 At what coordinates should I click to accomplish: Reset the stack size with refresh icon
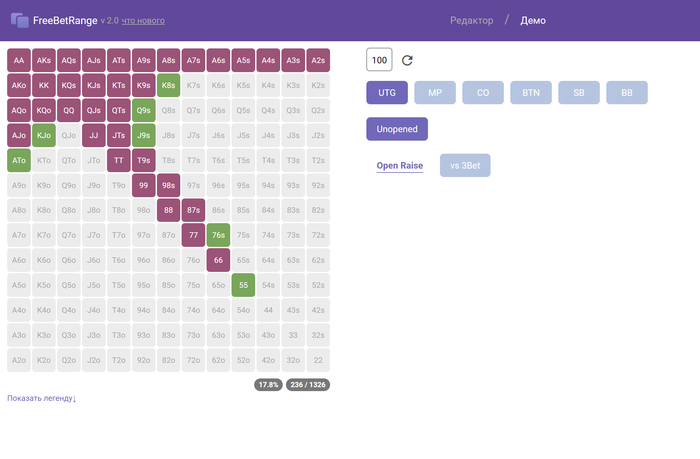(x=407, y=60)
